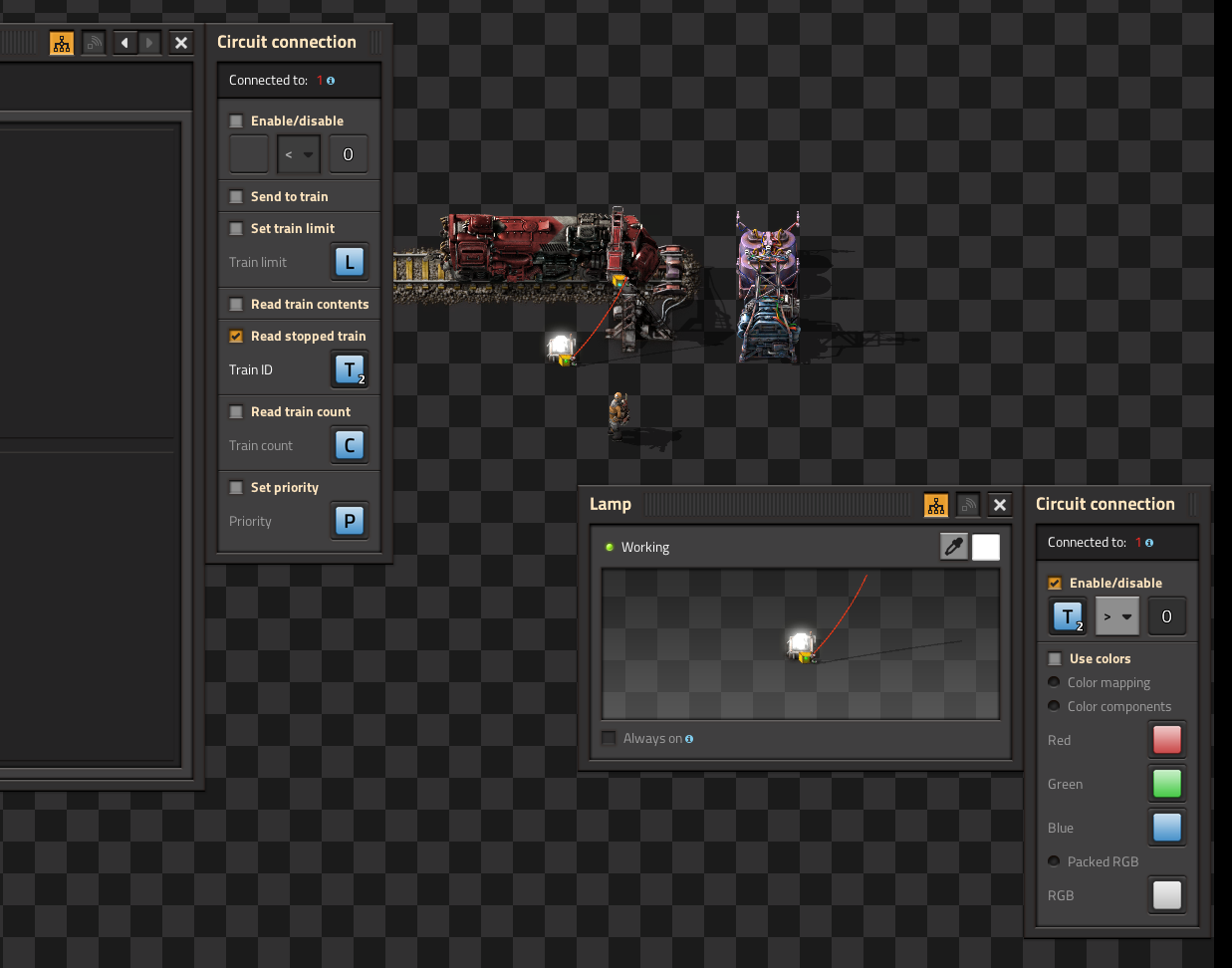Change the RGB white signal
The image size is (1232, 968).
[x=1167, y=895]
